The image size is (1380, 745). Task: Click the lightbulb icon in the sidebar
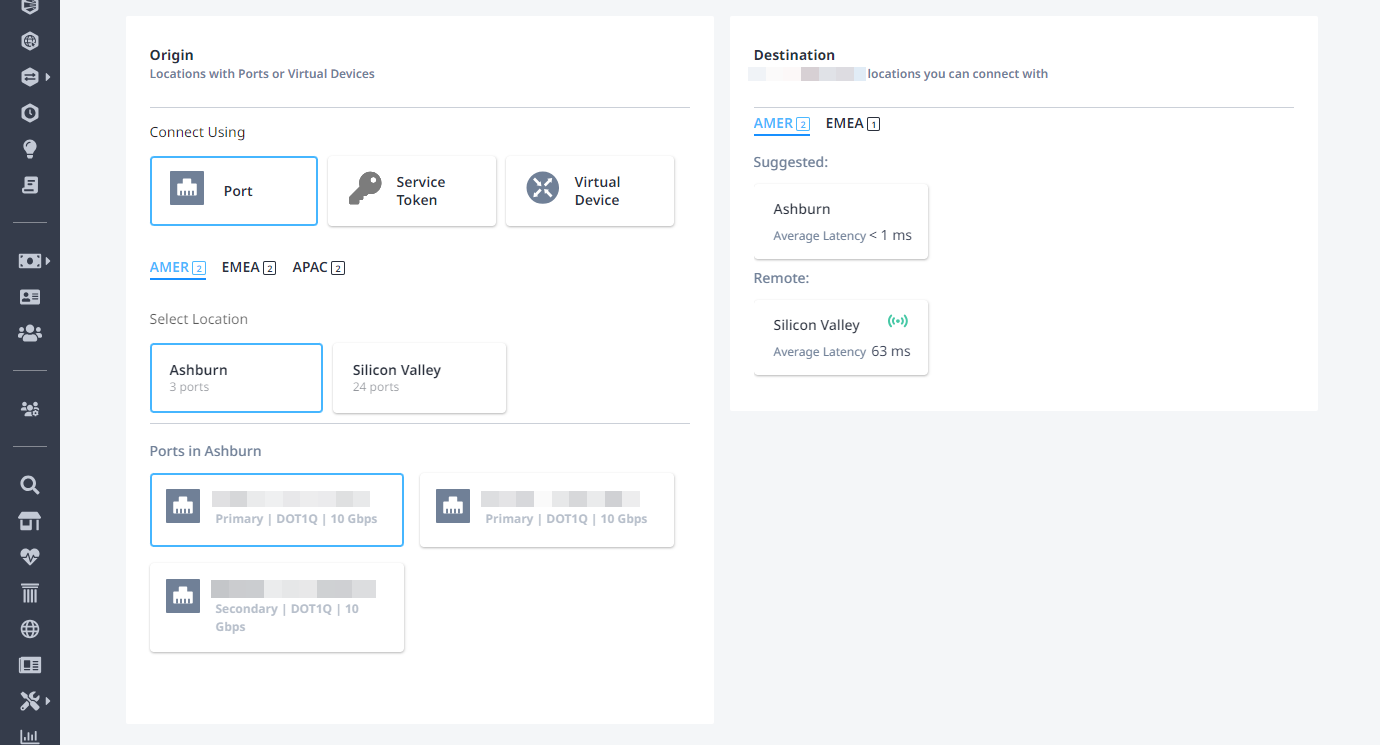[30, 149]
